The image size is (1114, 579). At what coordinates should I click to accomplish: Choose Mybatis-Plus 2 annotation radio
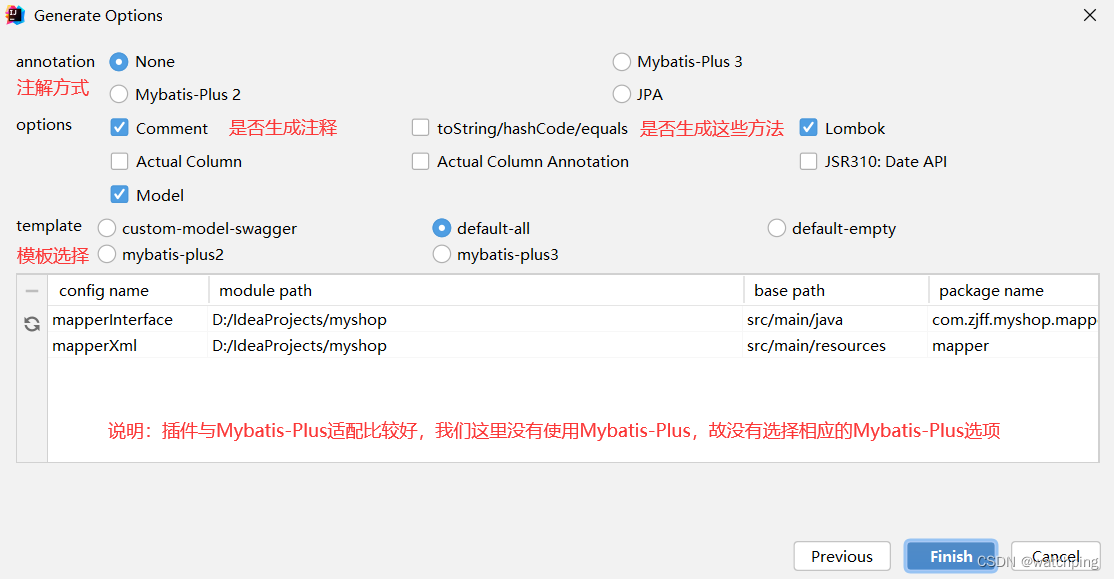point(119,94)
